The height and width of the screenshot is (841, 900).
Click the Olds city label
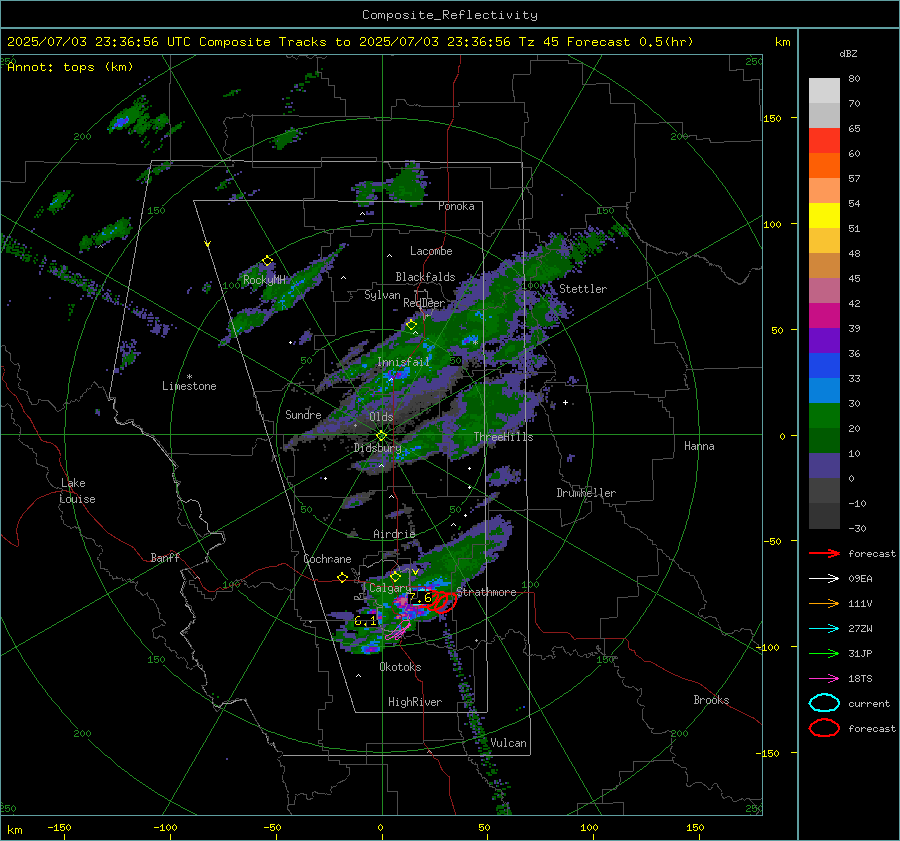point(381,417)
